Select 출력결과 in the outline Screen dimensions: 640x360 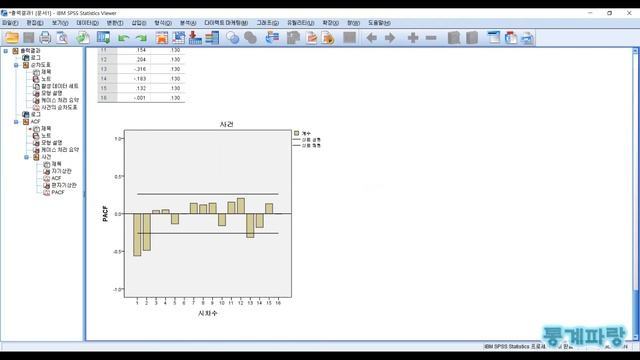[x=30, y=51]
